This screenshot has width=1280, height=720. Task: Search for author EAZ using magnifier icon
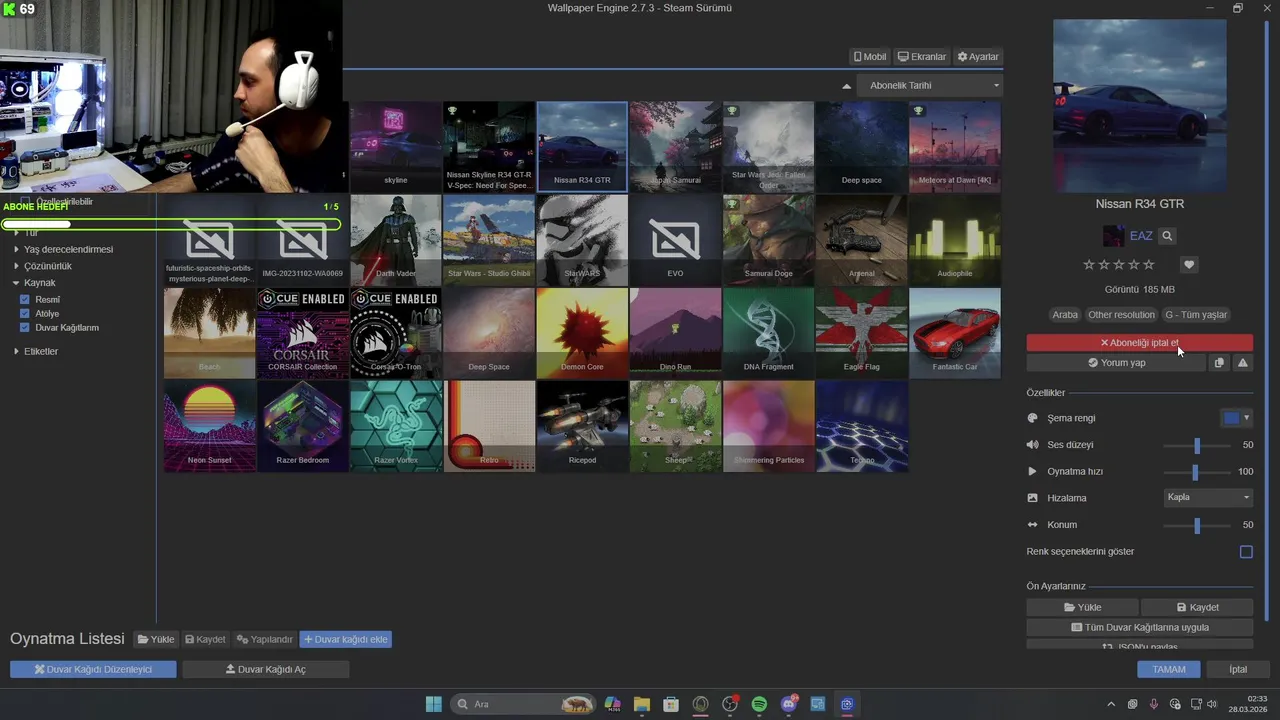[1167, 236]
